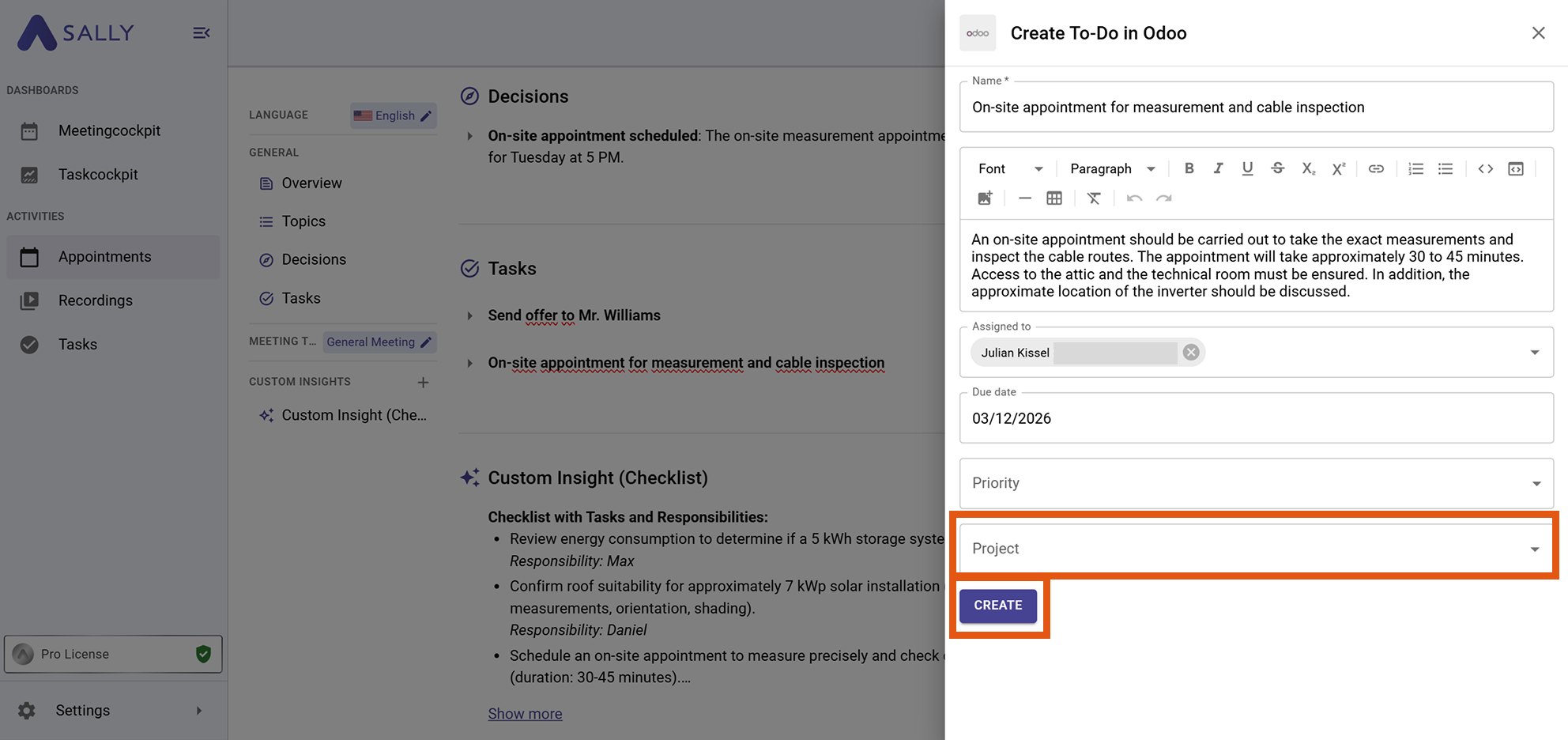
Task: Open the Paragraph style dropdown
Action: (1111, 168)
